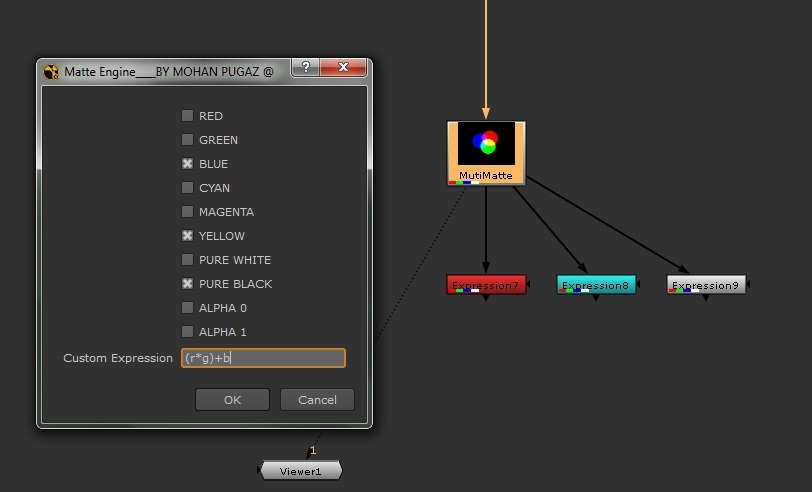Click the Nuke icon in dialog title bar
Image resolution: width=812 pixels, height=492 pixels.
click(52, 71)
